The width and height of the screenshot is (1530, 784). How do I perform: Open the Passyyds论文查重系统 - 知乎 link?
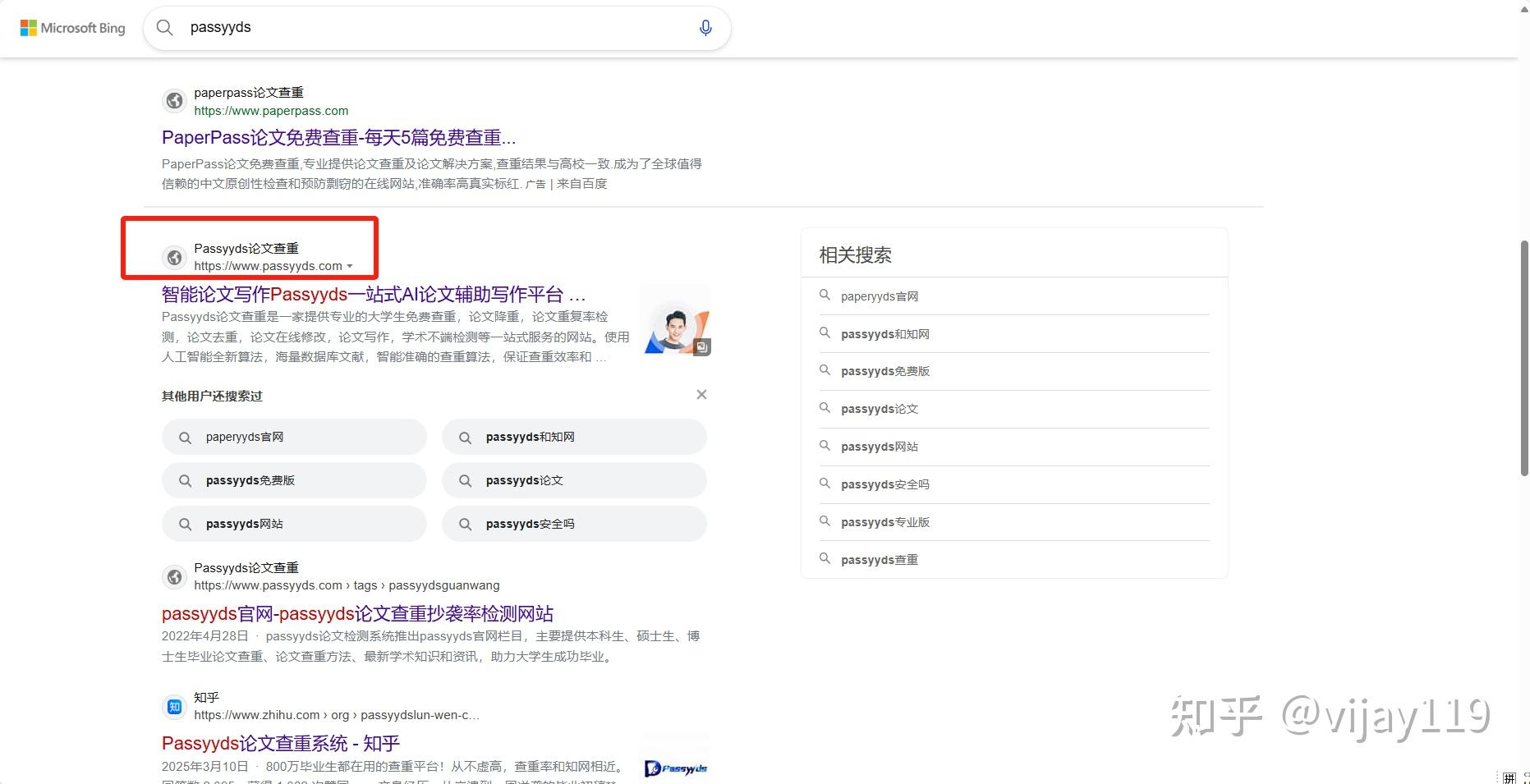pos(279,743)
